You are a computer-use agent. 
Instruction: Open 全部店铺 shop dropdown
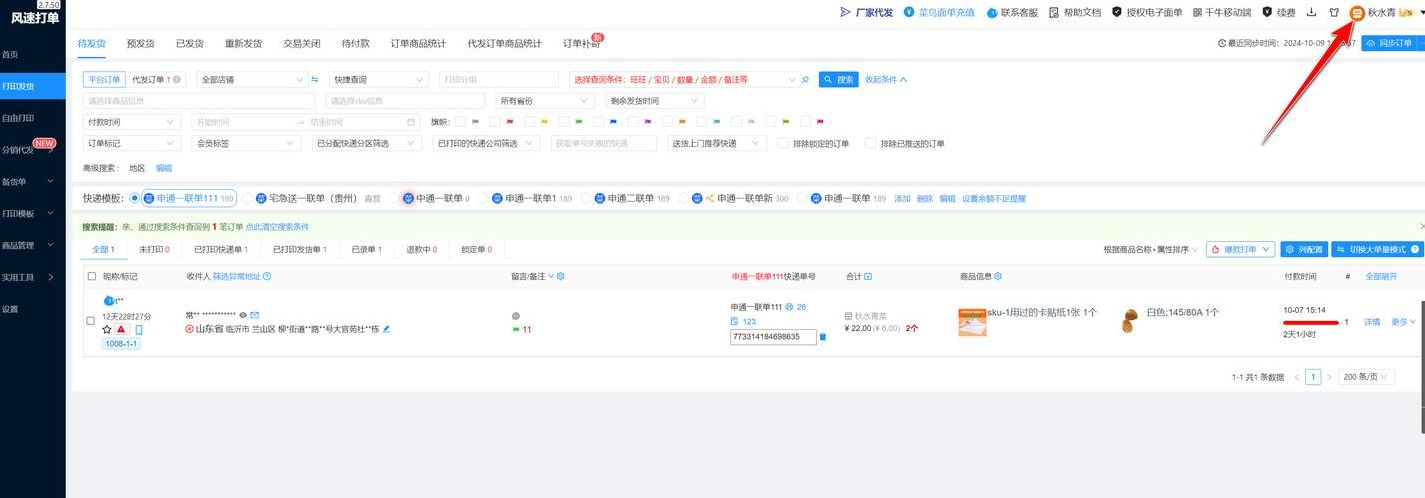251,79
